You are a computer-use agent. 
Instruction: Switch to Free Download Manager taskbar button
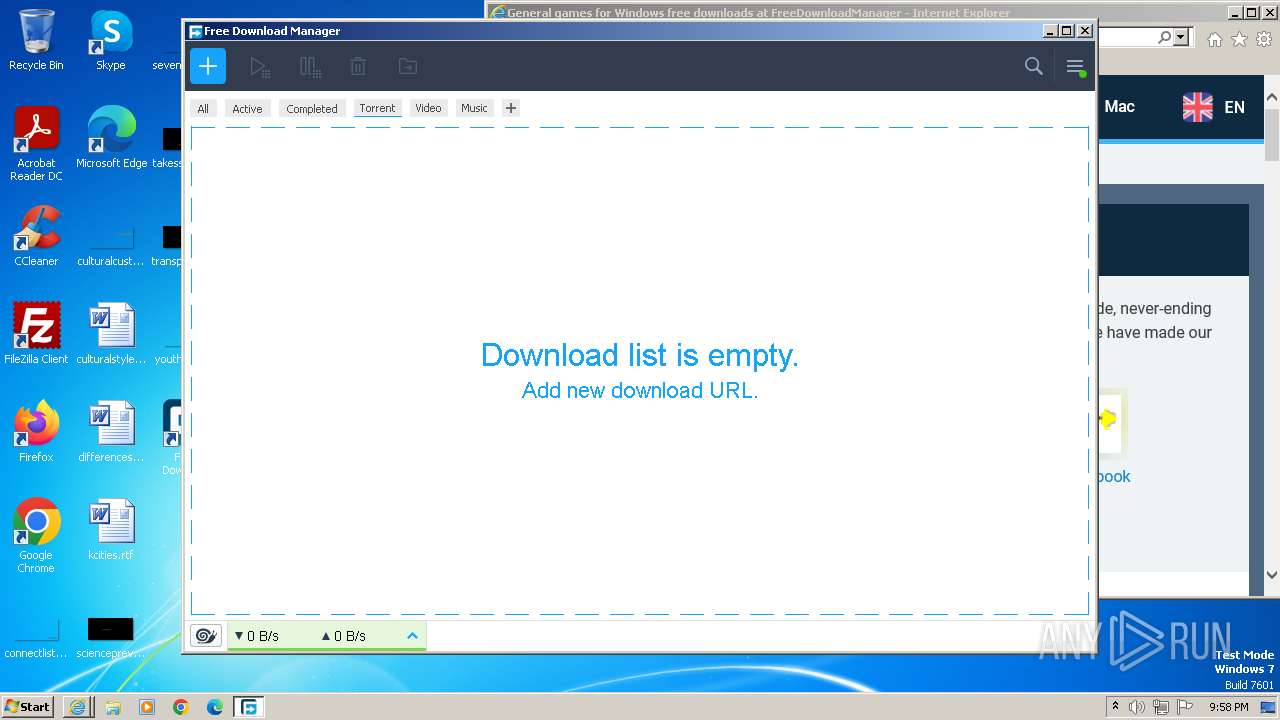[x=248, y=707]
